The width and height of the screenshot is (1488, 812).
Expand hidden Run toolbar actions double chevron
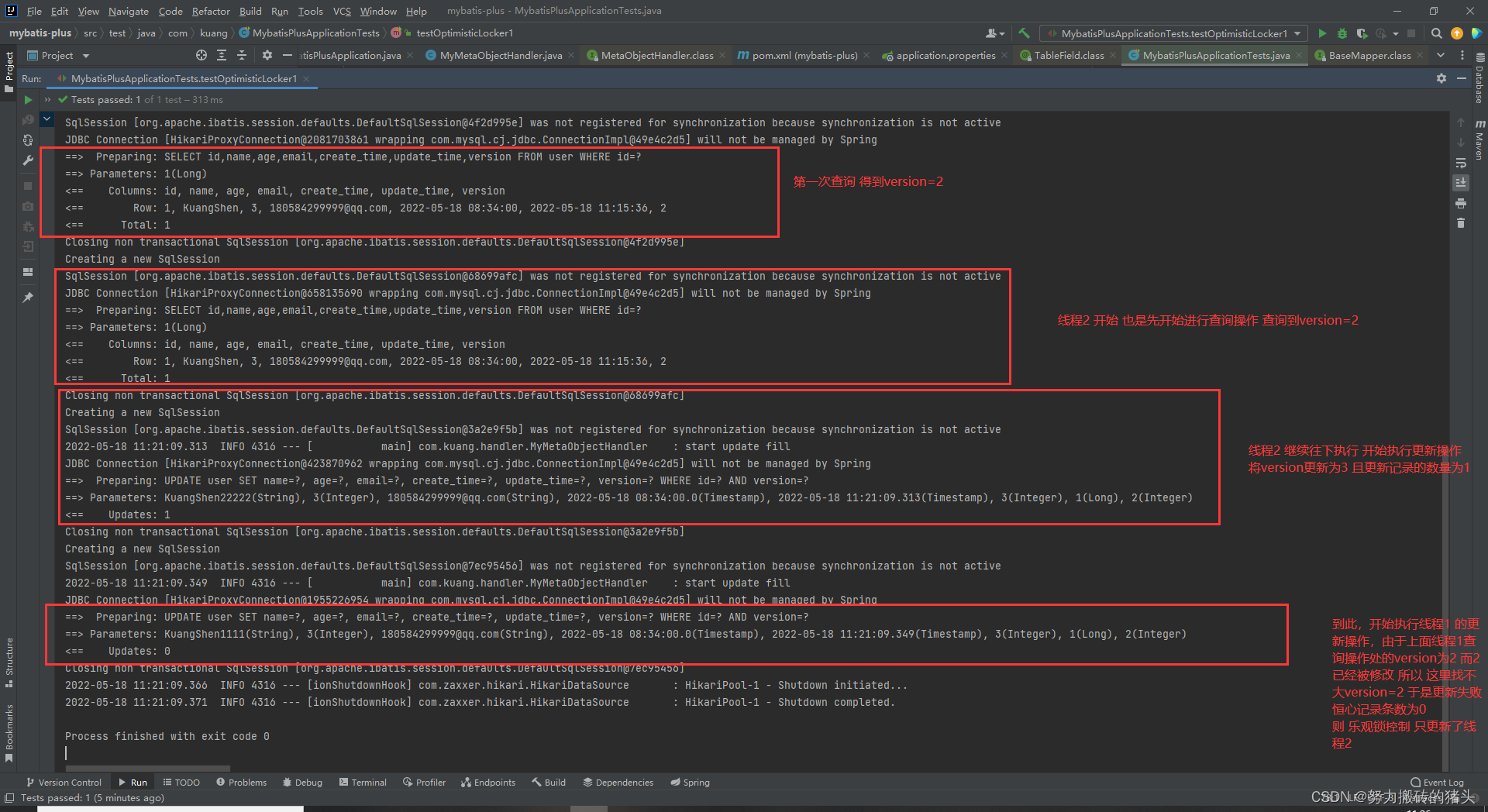47,100
